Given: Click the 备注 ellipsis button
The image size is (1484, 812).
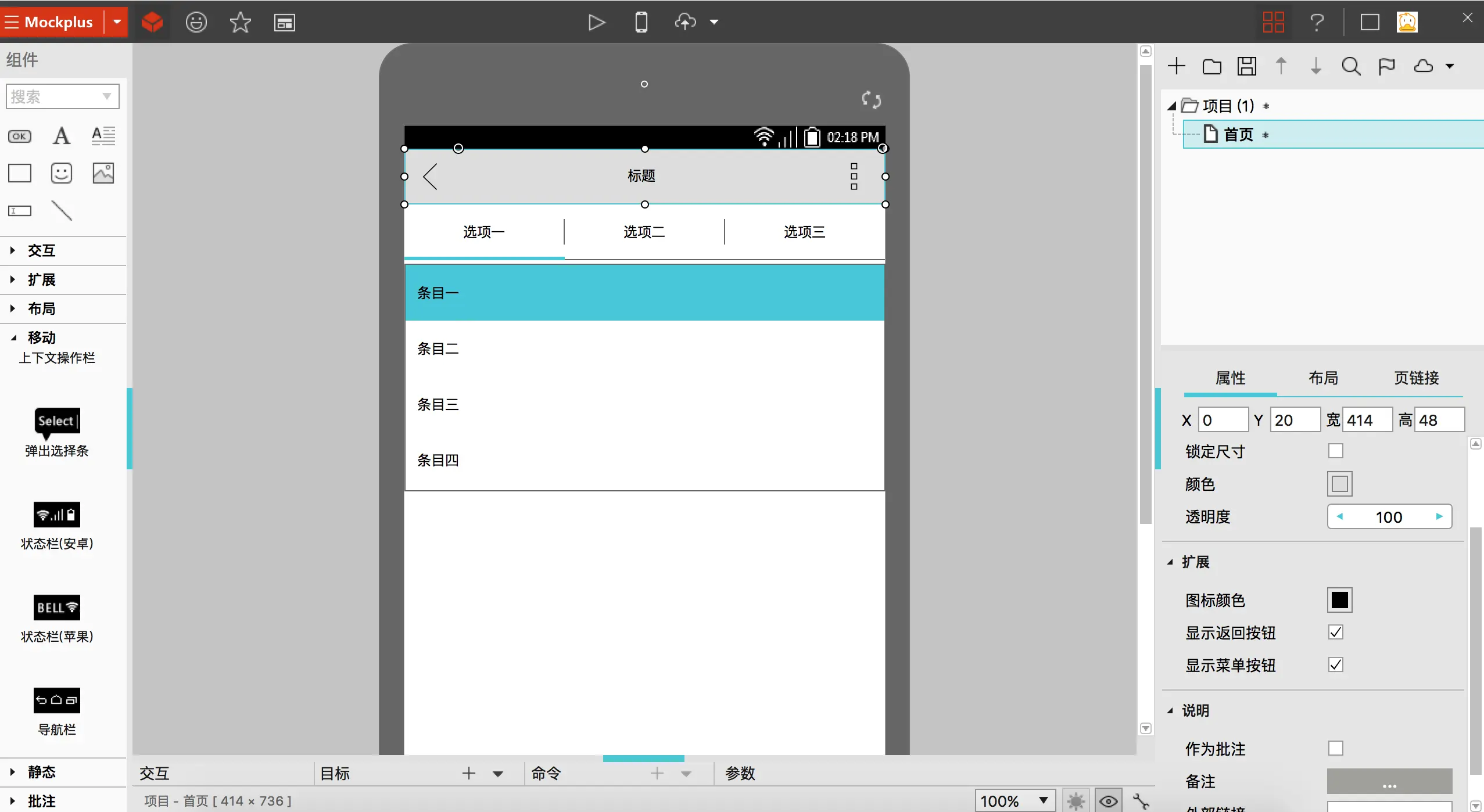Looking at the screenshot, I should 1389,782.
